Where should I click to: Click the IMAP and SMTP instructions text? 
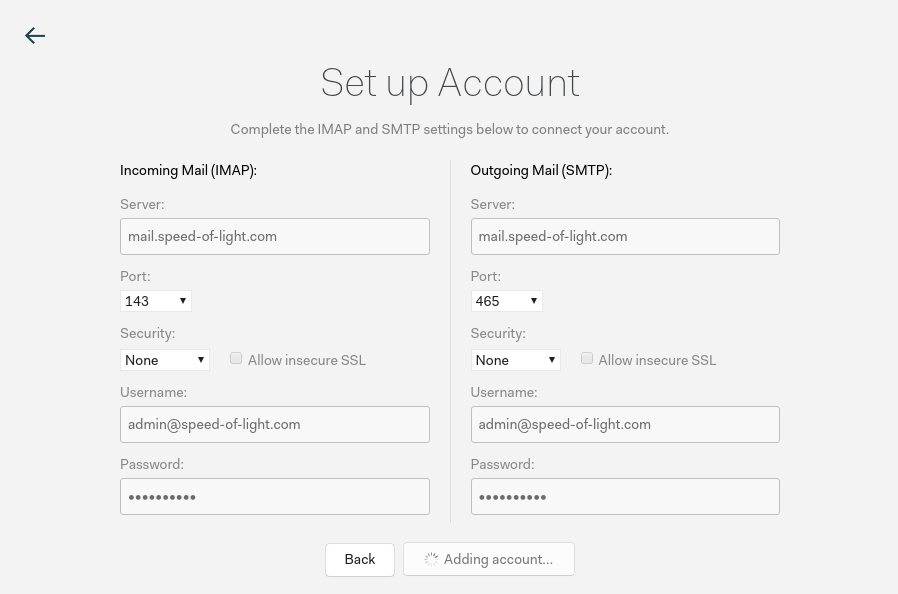450,130
